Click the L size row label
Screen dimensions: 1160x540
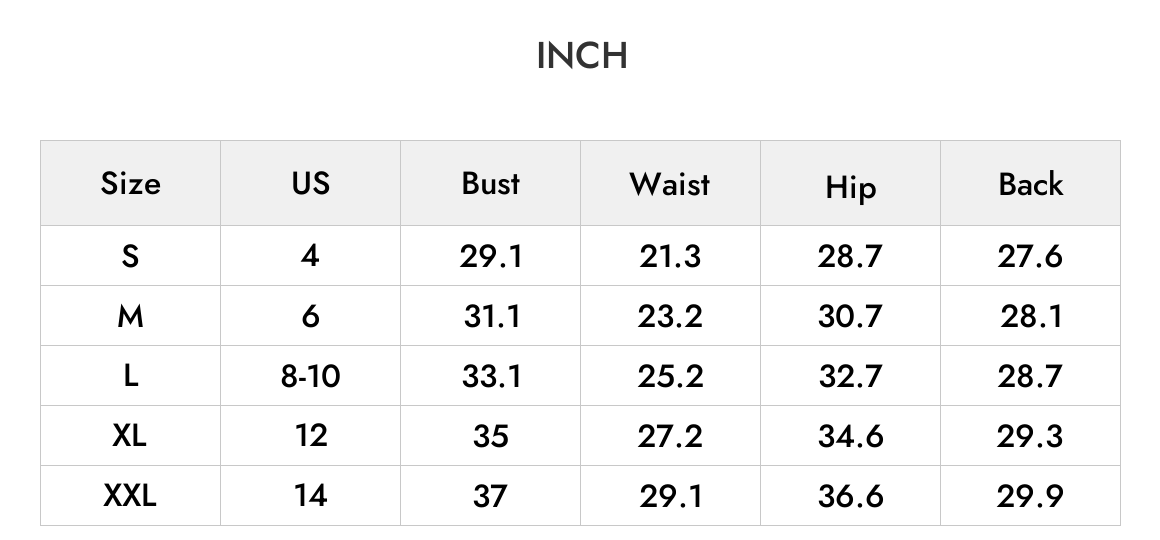pos(130,376)
